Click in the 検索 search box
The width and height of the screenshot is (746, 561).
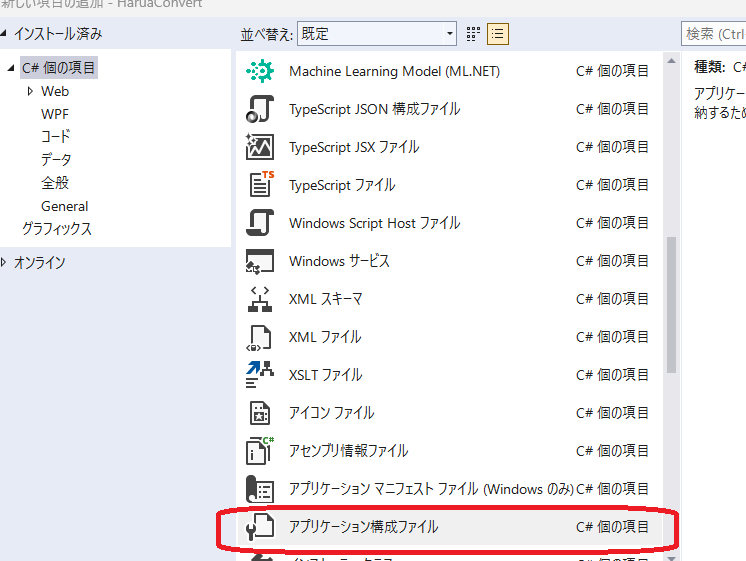[714, 34]
